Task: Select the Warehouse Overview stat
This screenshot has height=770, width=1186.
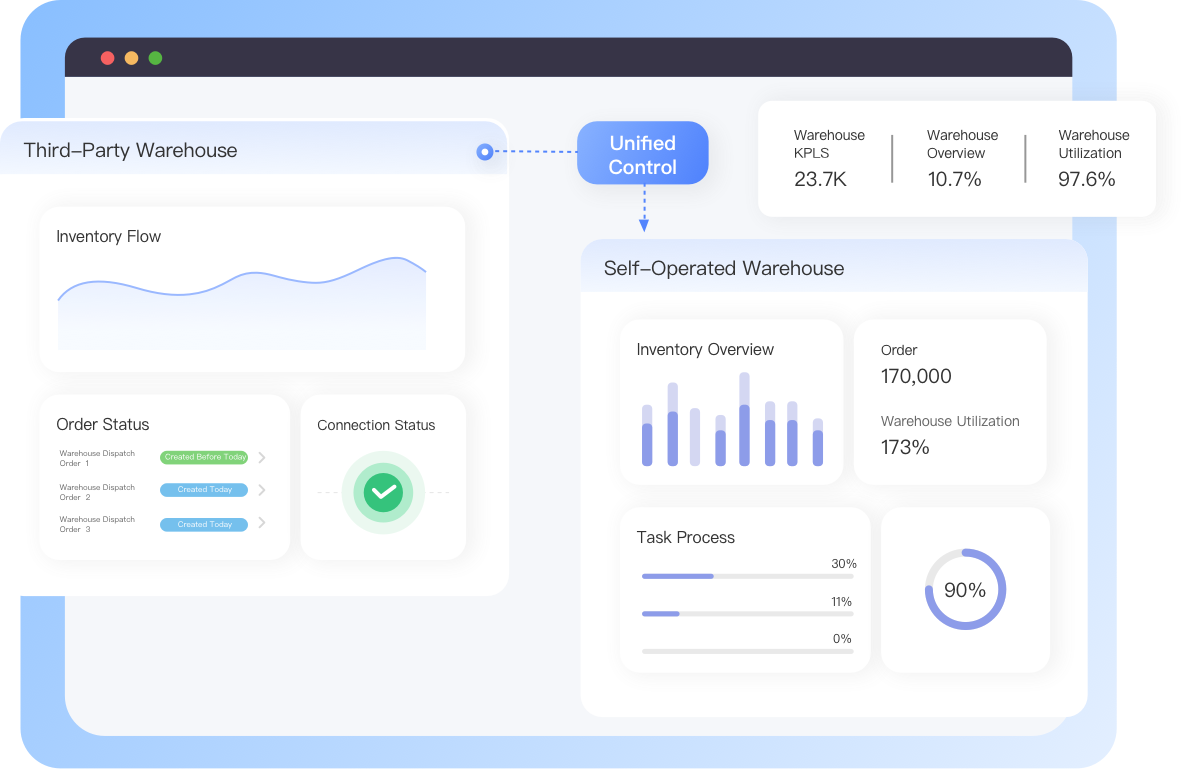Action: [x=962, y=158]
